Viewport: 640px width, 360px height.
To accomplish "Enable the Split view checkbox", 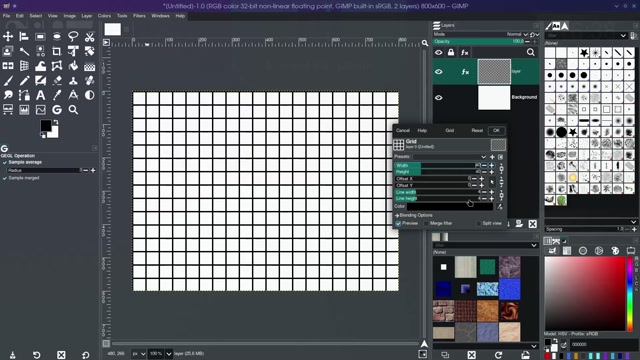I will pyautogui.click(x=479, y=224).
